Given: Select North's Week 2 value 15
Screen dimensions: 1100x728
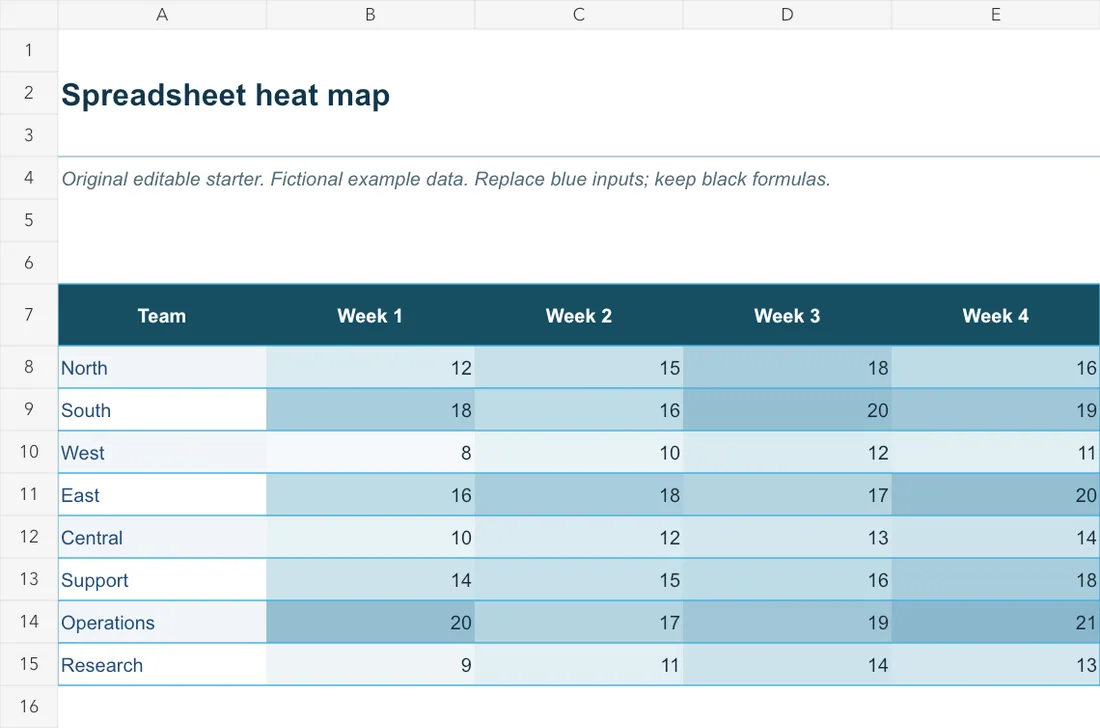Looking at the screenshot, I should tap(579, 368).
